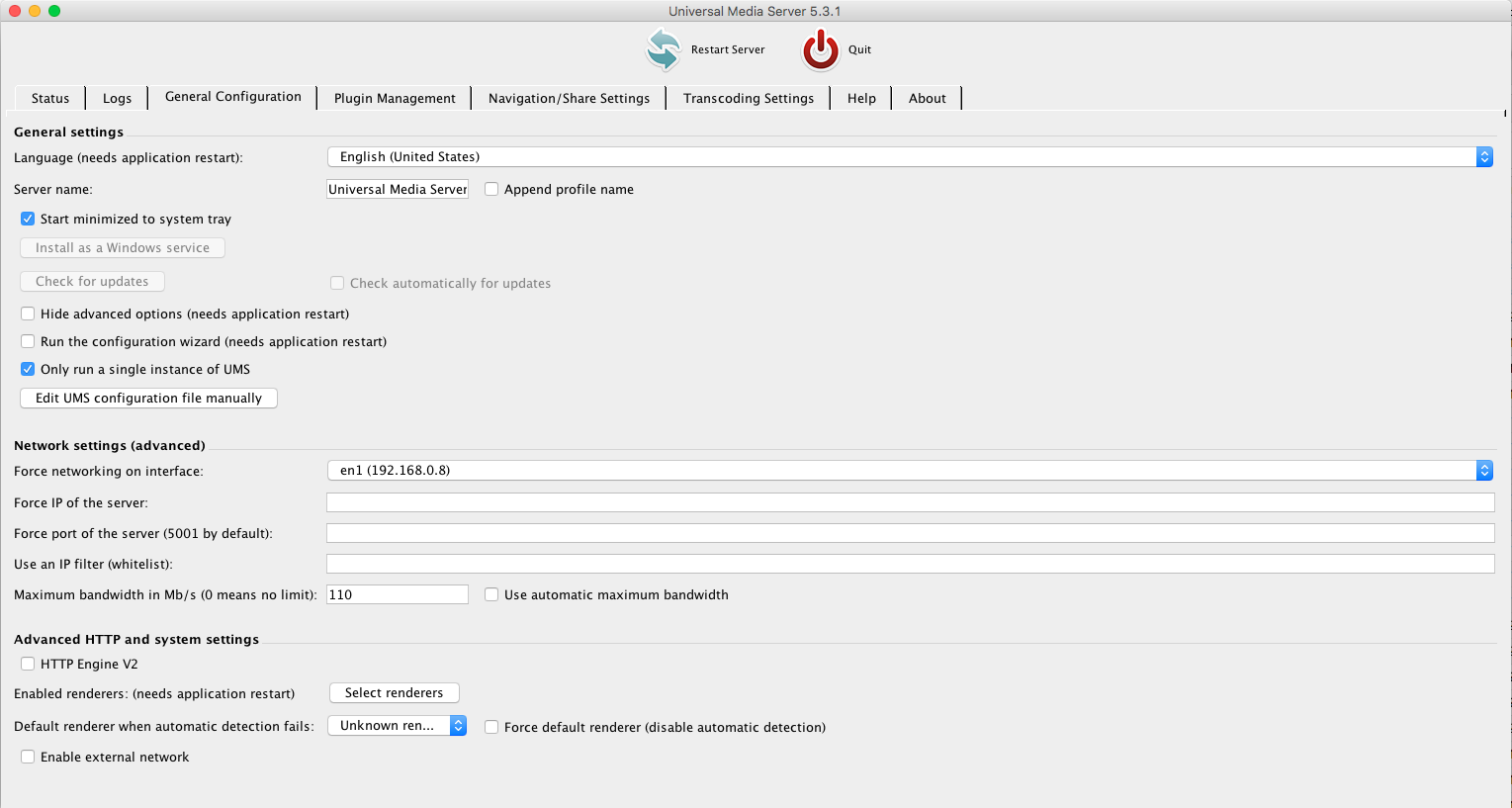Open the Language dropdown

(x=910, y=156)
